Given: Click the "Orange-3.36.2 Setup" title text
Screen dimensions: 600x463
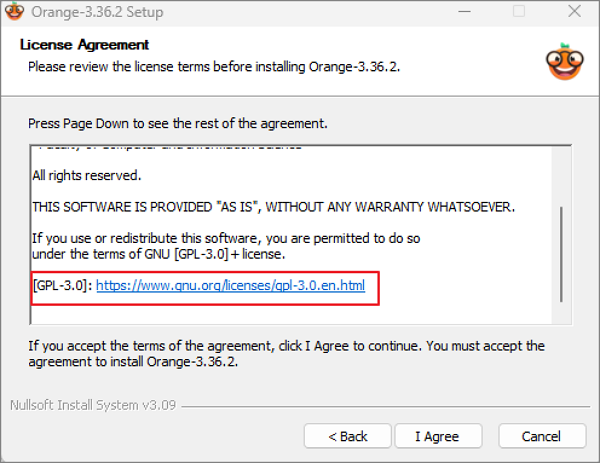Looking at the screenshot, I should (97, 12).
